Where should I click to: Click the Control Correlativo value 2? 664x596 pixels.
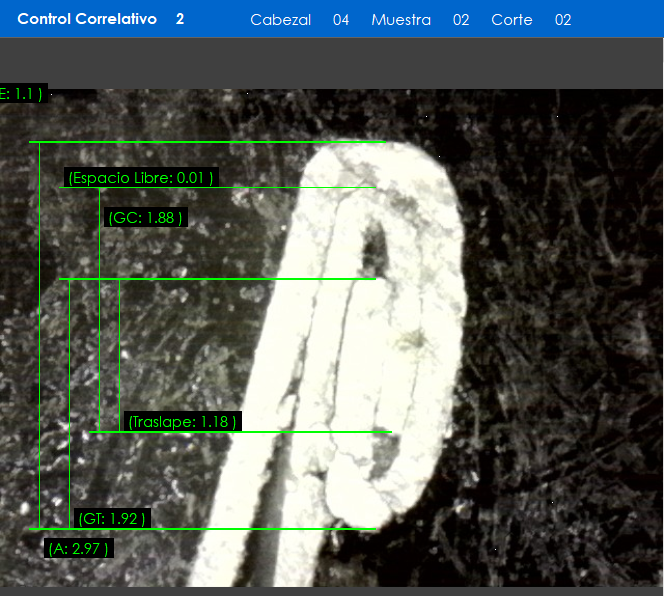(x=180, y=19)
